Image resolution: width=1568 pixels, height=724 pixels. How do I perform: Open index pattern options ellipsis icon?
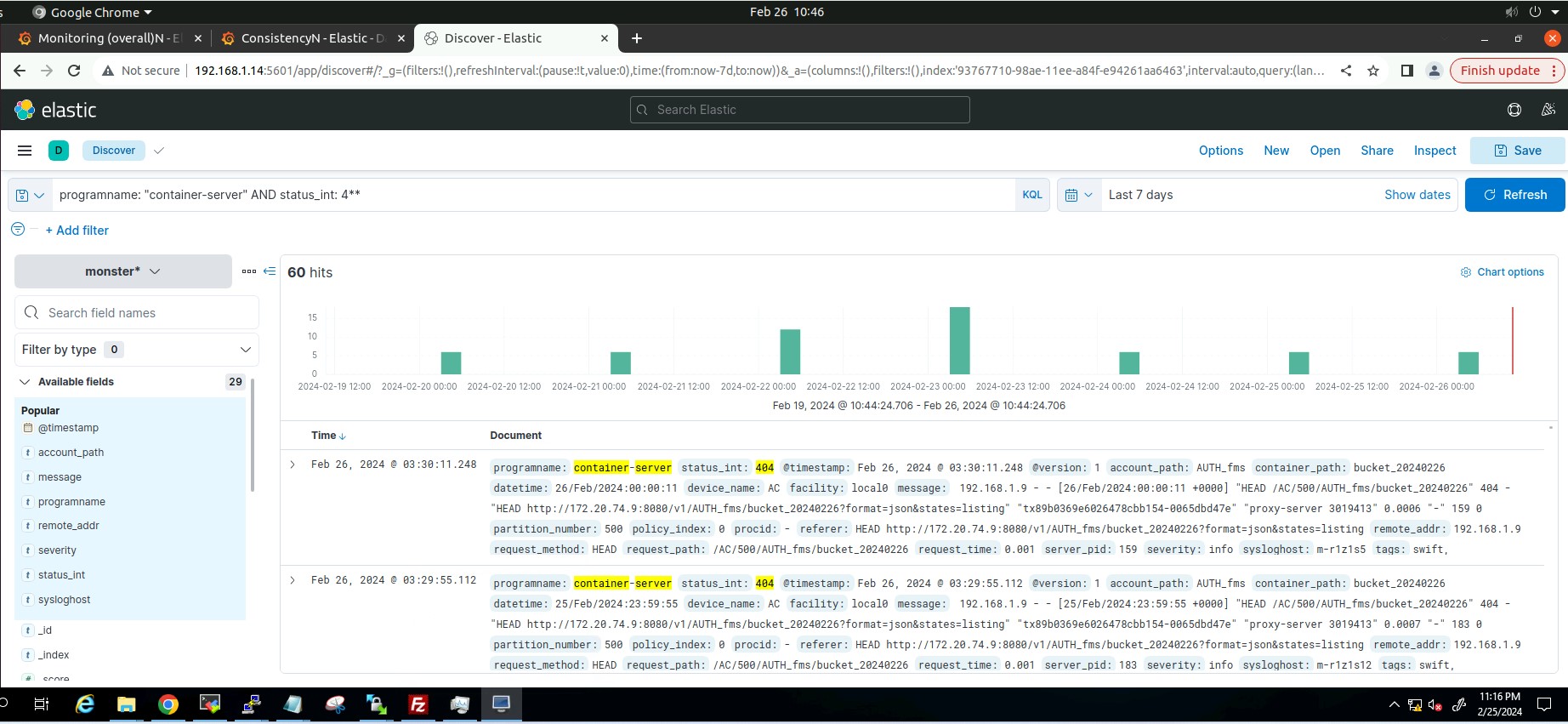[248, 271]
